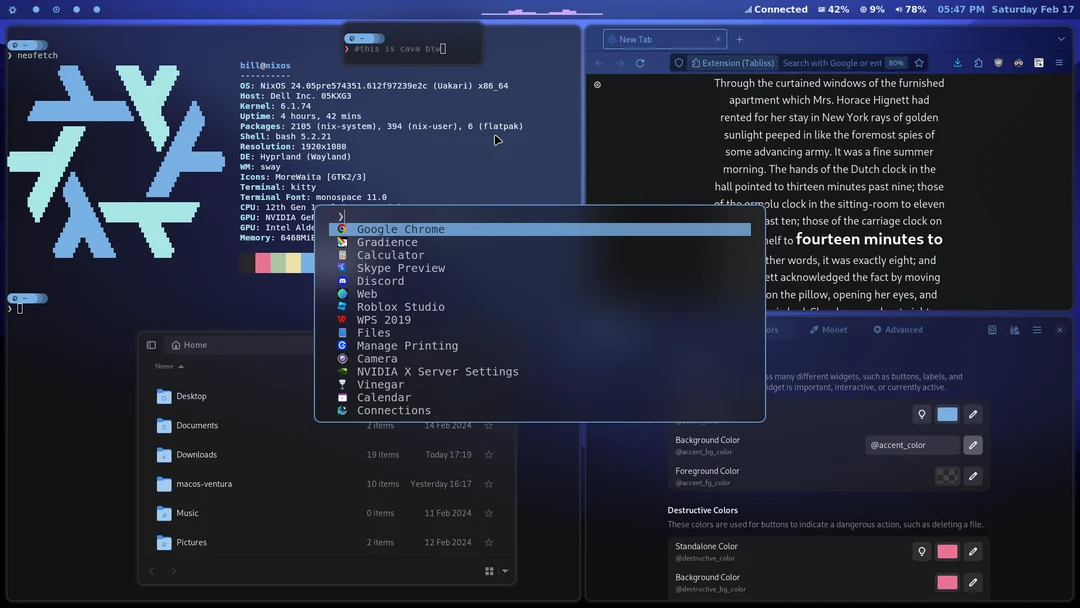Switch to the Monet tab in Gradience

pos(829,329)
